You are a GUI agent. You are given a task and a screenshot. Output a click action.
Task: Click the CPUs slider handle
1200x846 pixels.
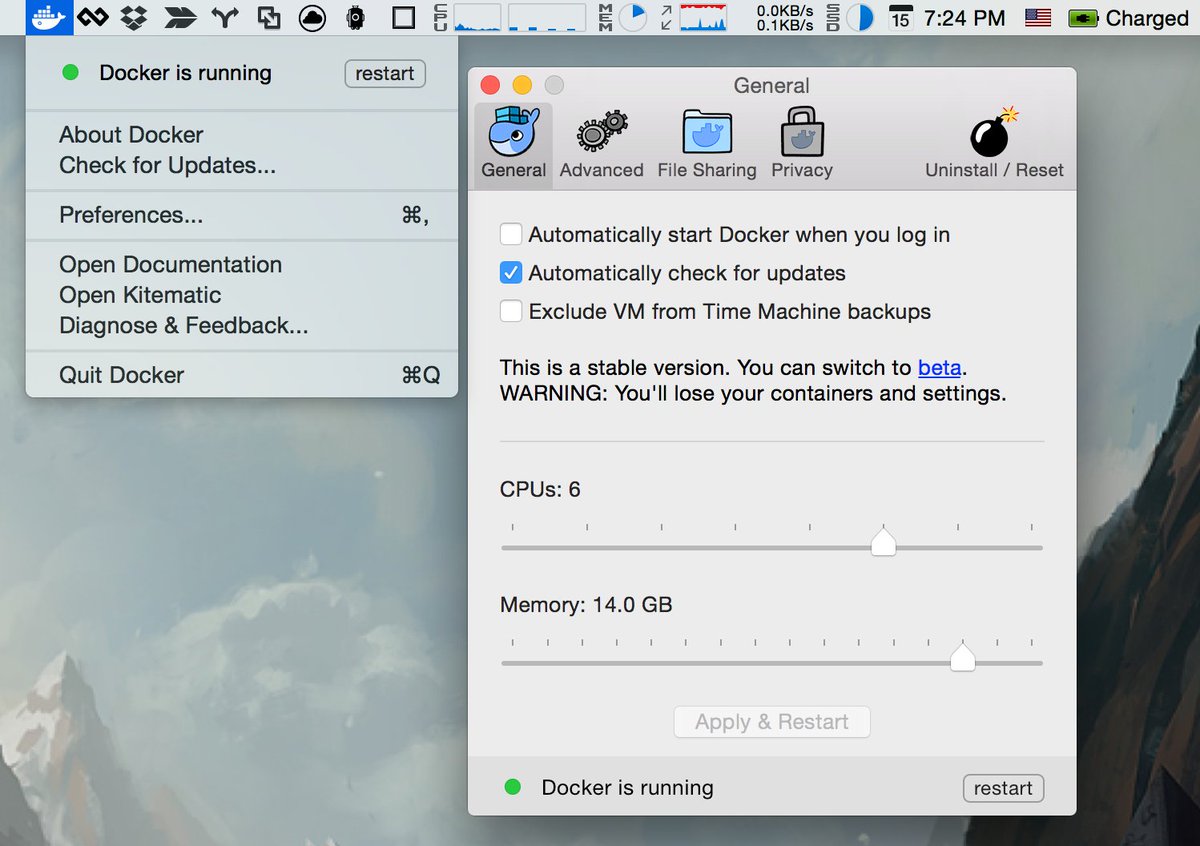(x=883, y=542)
